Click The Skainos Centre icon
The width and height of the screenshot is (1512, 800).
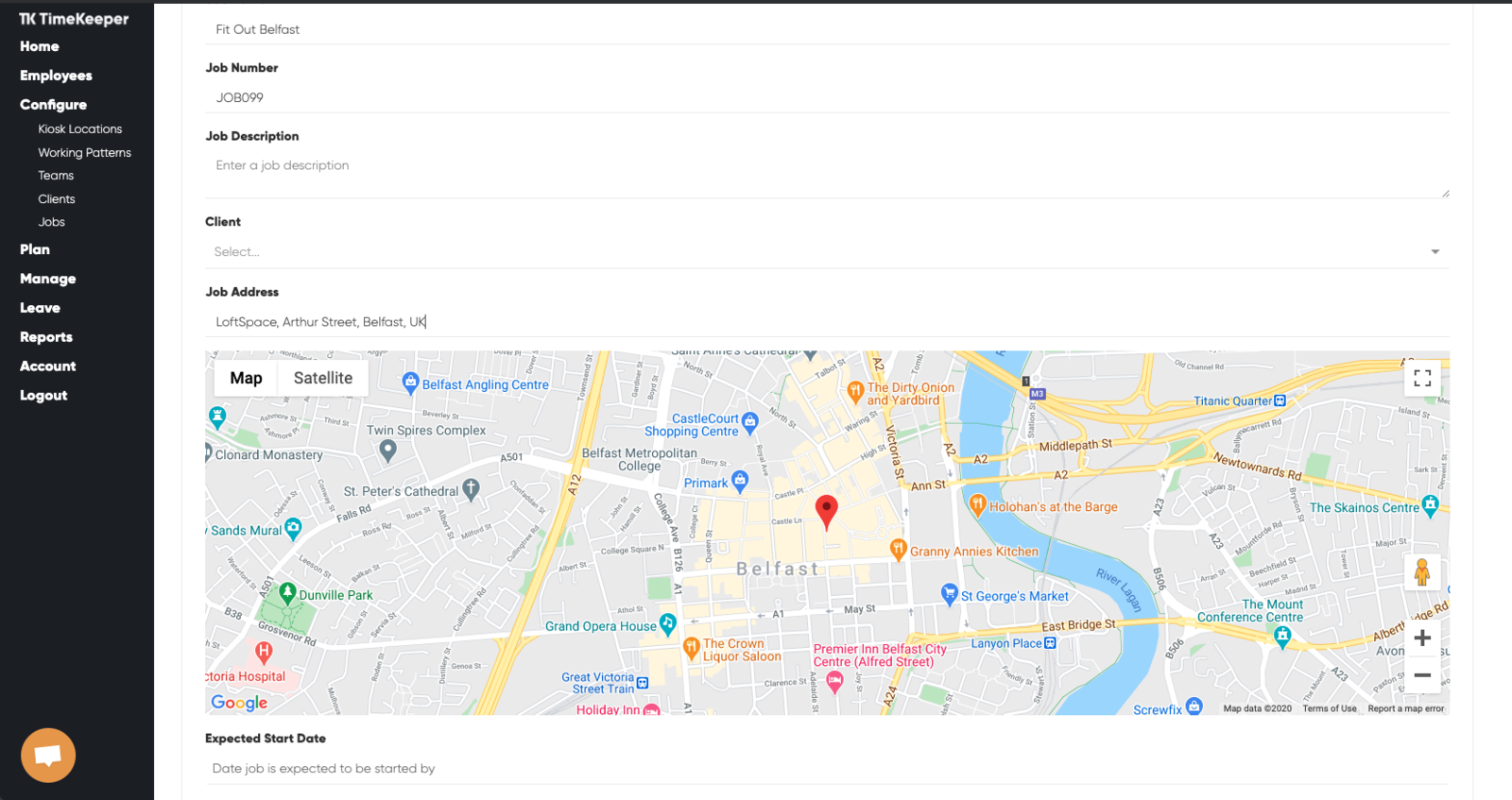[x=1431, y=505]
